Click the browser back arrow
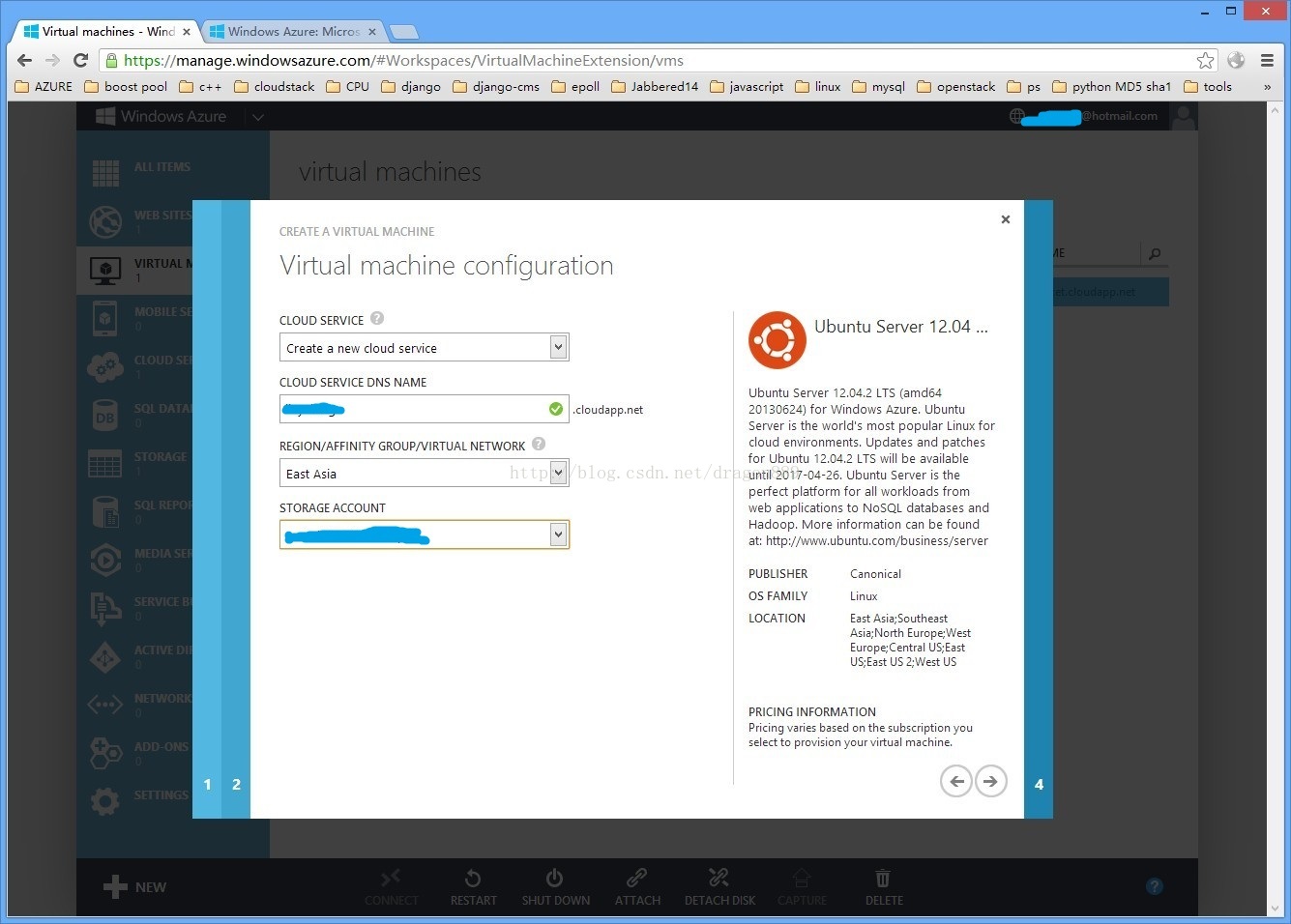The width and height of the screenshot is (1291, 924). pos(25,60)
